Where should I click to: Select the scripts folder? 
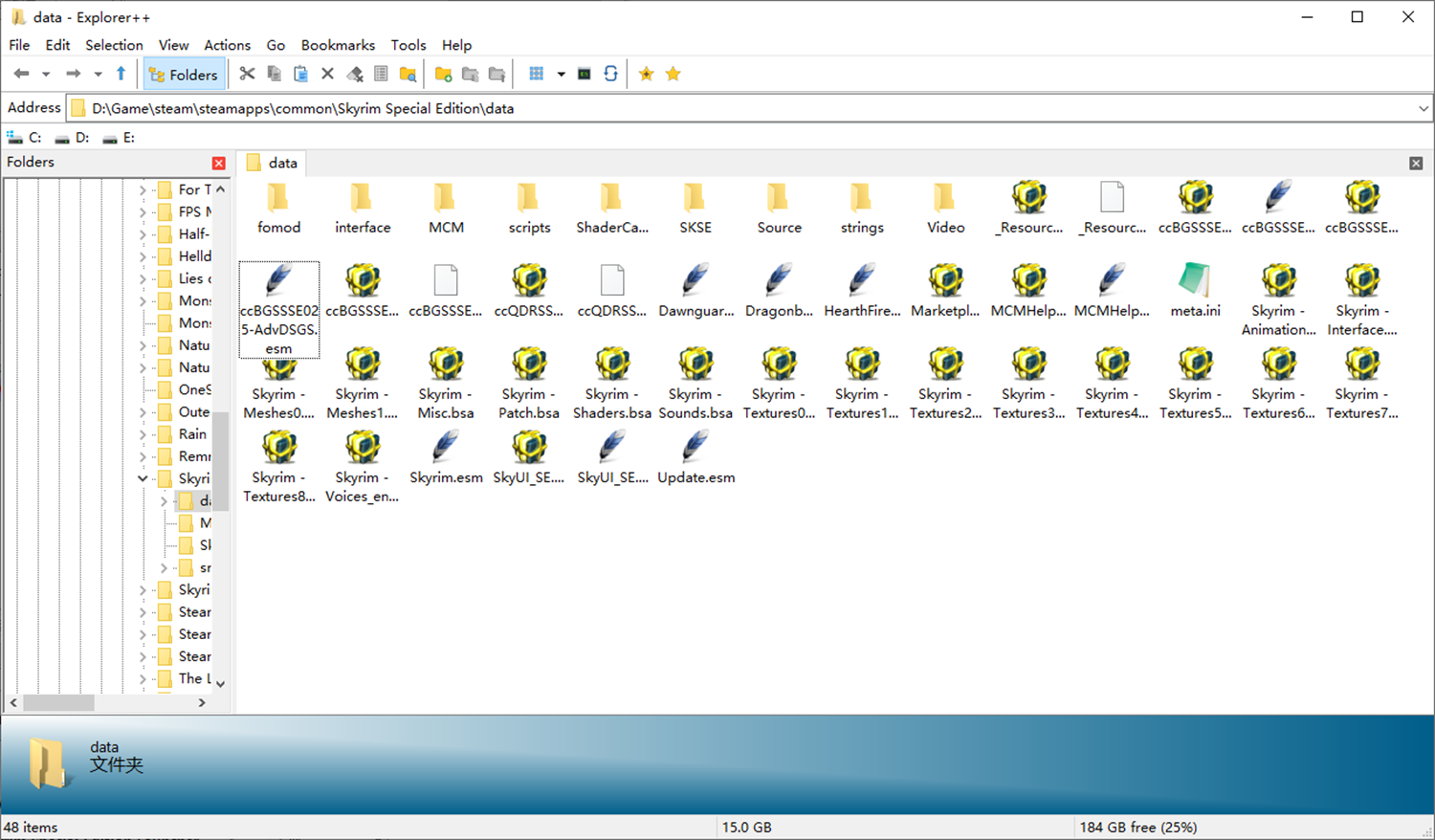529,209
